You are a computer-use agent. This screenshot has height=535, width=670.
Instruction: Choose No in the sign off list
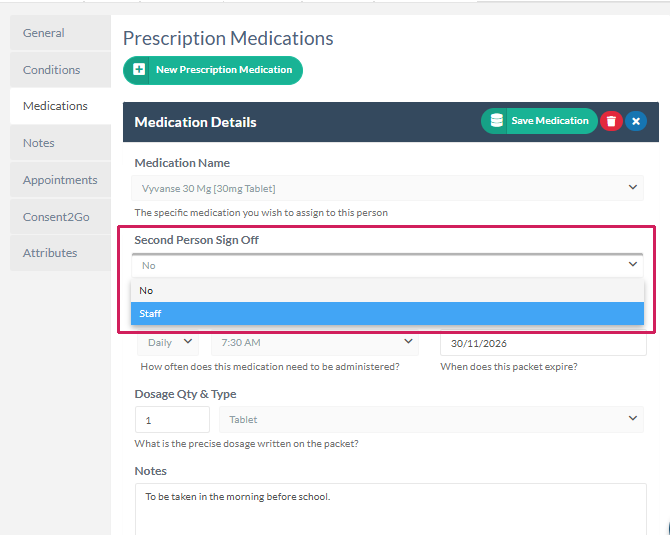pyautogui.click(x=387, y=290)
